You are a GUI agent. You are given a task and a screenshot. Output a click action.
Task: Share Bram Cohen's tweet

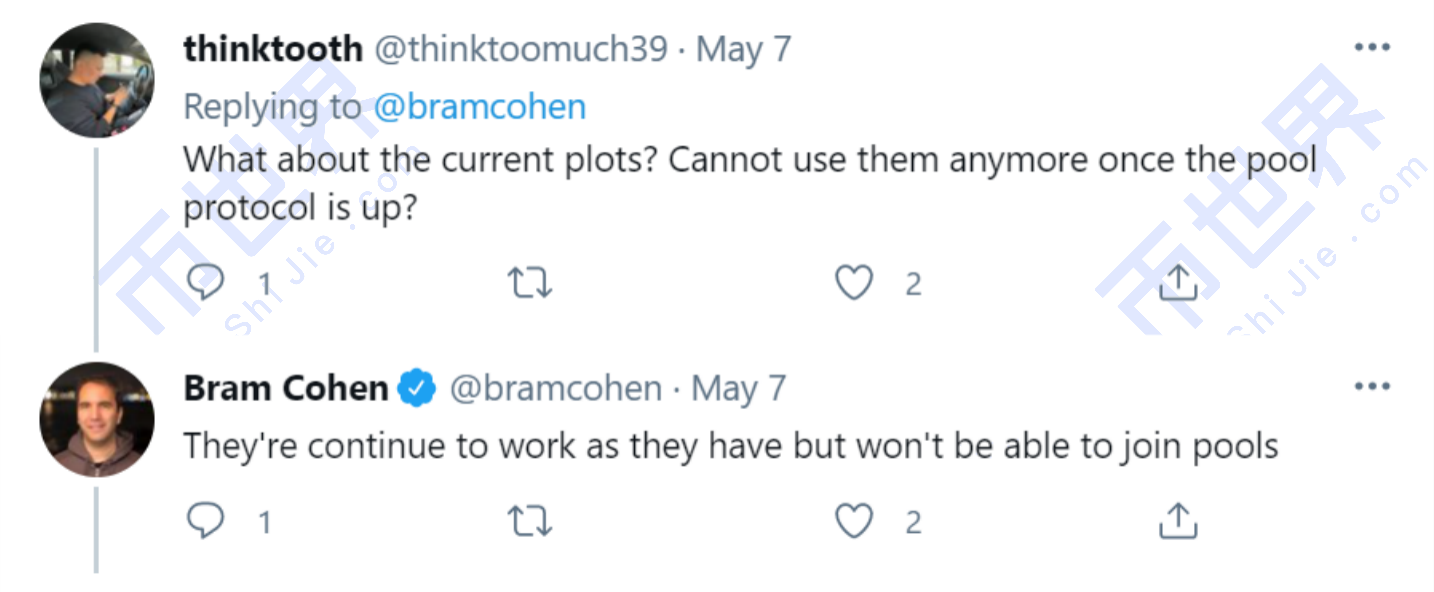click(x=1178, y=521)
